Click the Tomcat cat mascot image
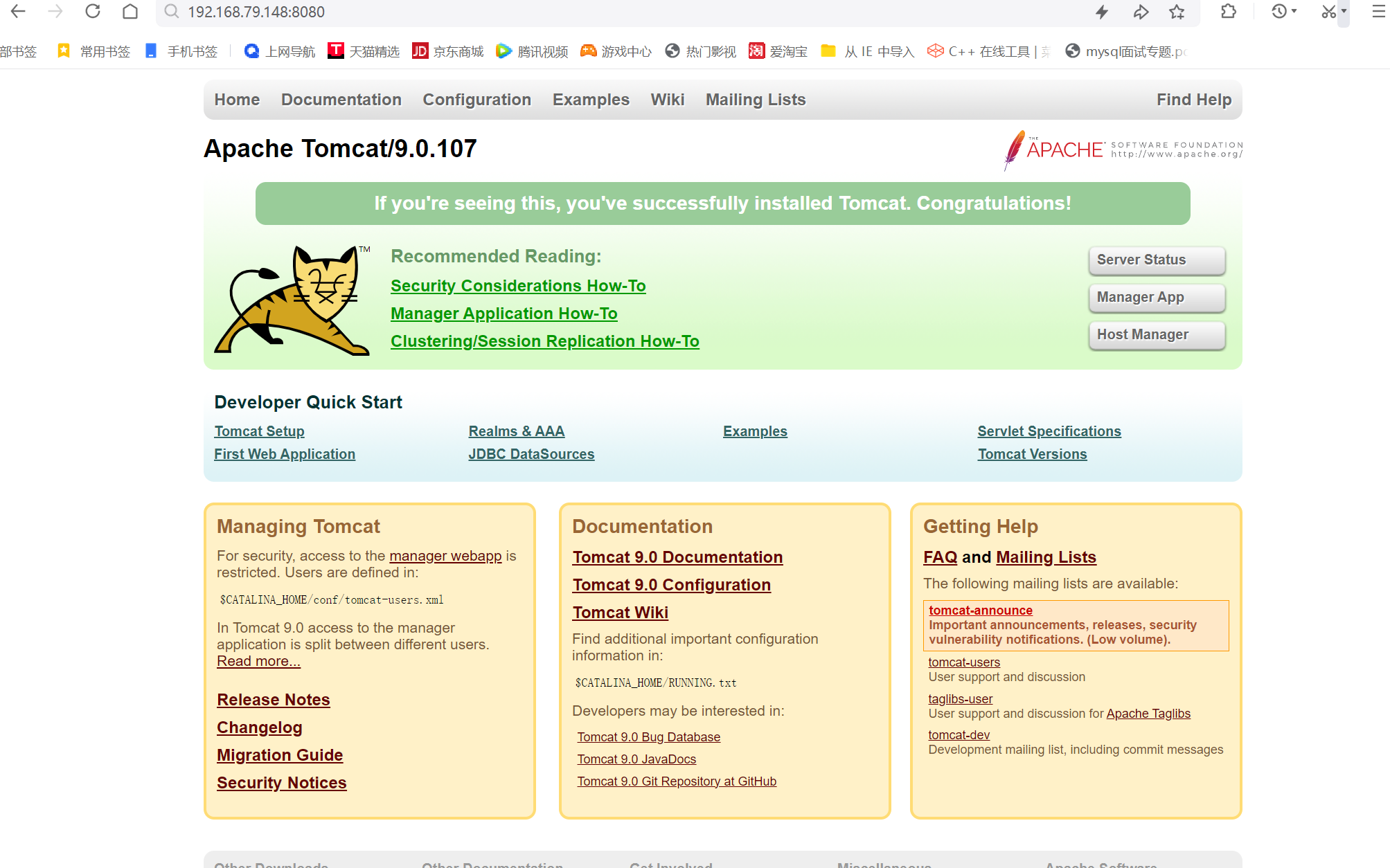Viewport: 1390px width, 868px height. (292, 300)
